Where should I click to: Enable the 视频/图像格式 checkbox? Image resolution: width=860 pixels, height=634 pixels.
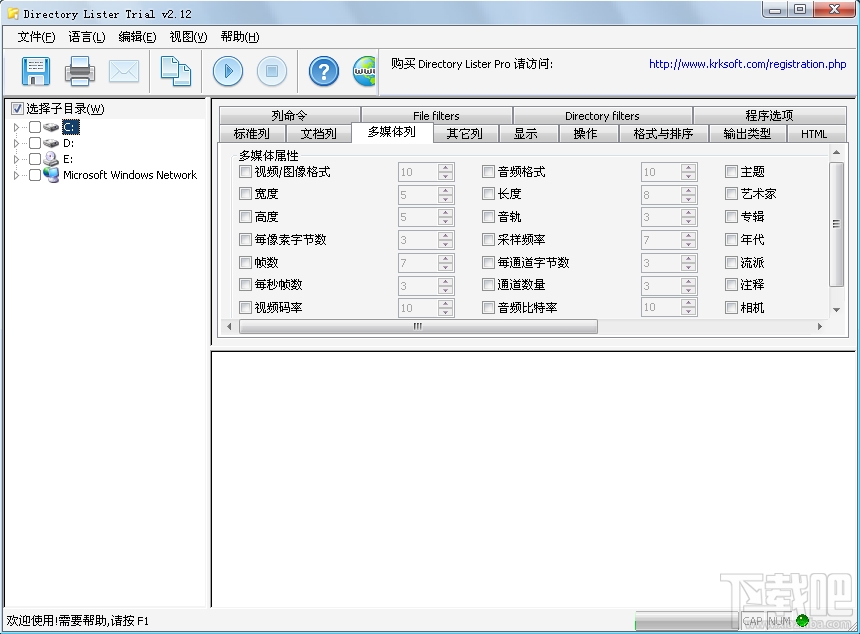point(245,171)
